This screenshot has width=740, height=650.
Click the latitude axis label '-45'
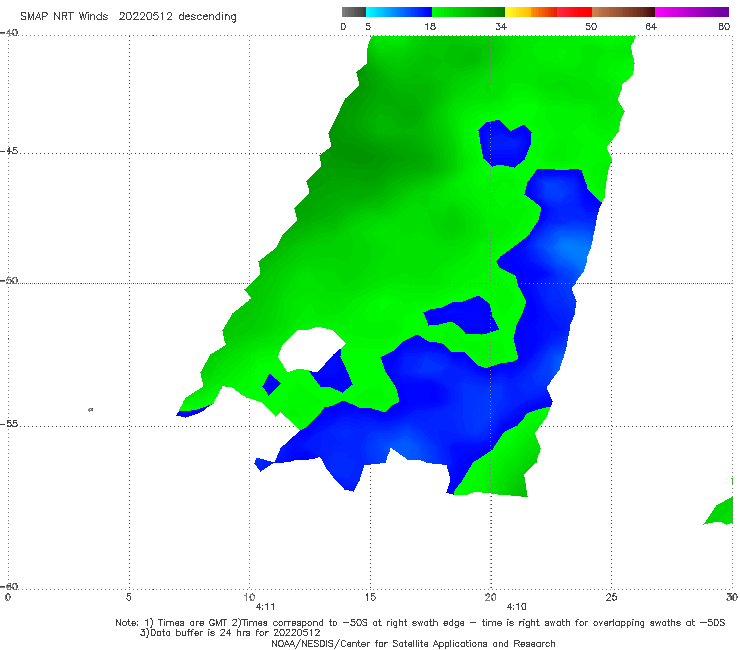pyautogui.click(x=9, y=151)
